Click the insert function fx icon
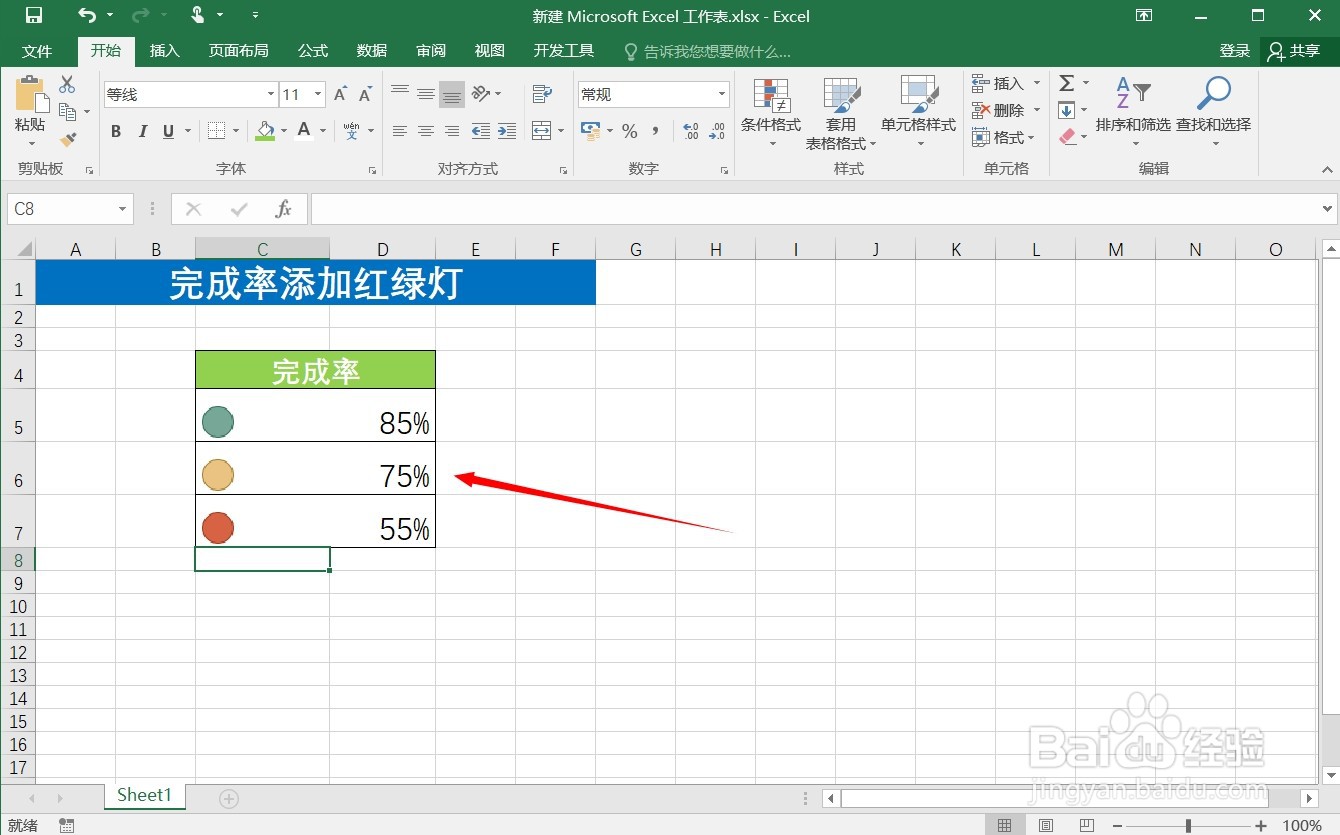The image size is (1340, 835). coord(284,209)
